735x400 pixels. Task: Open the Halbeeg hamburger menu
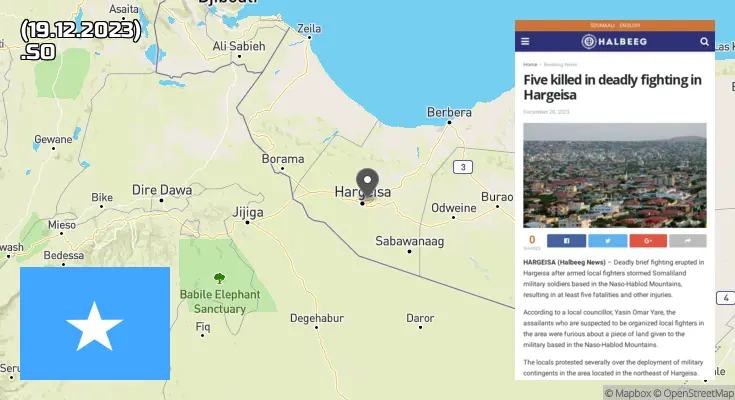(525, 42)
